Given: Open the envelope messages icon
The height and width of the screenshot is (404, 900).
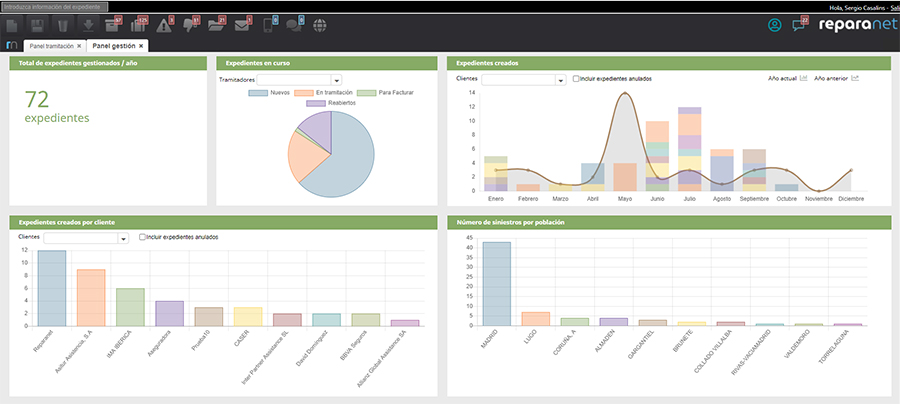Looking at the screenshot, I should pos(241,25).
